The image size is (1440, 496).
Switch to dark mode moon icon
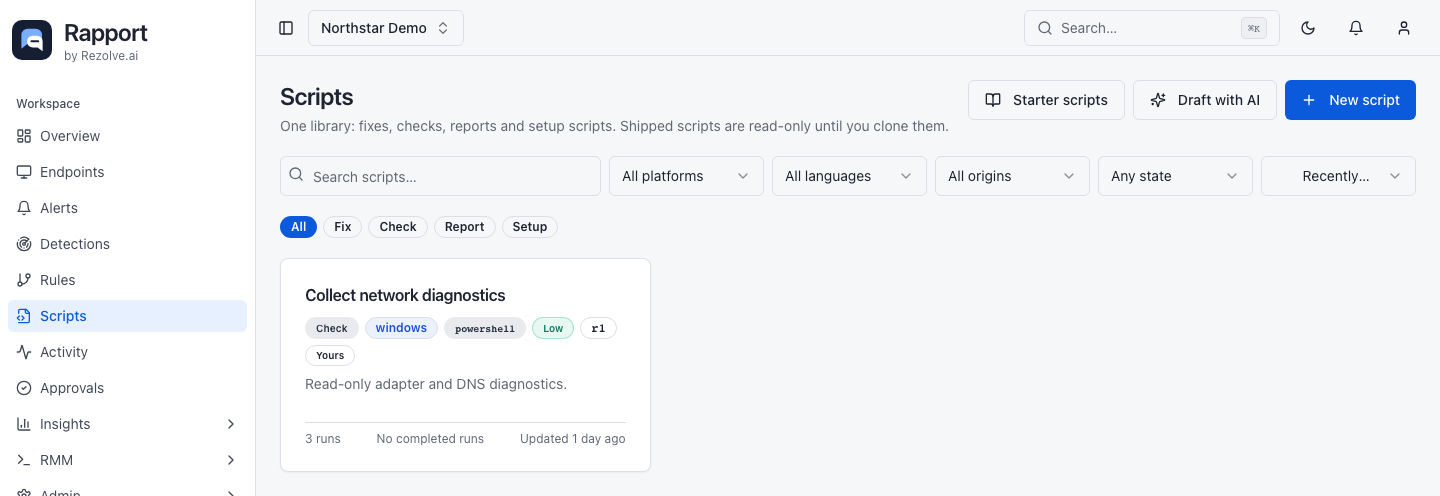tap(1308, 28)
